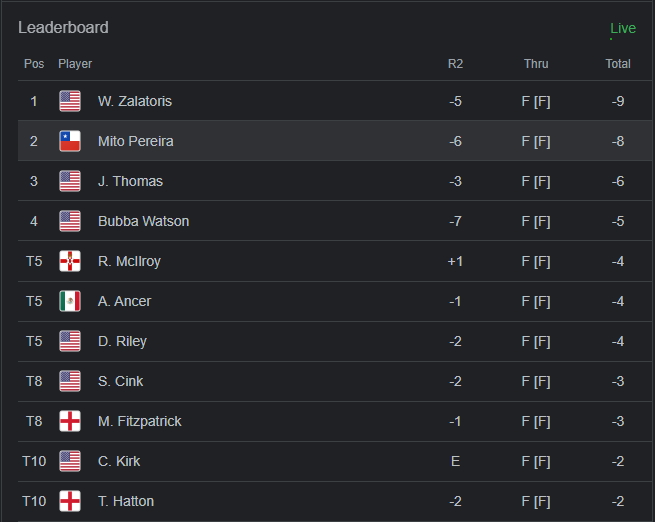Click the Total column header
This screenshot has width=655, height=522.
(x=618, y=64)
